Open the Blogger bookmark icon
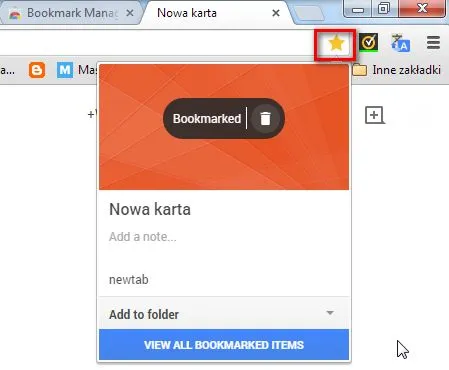This screenshot has height=370, width=449. point(37,70)
